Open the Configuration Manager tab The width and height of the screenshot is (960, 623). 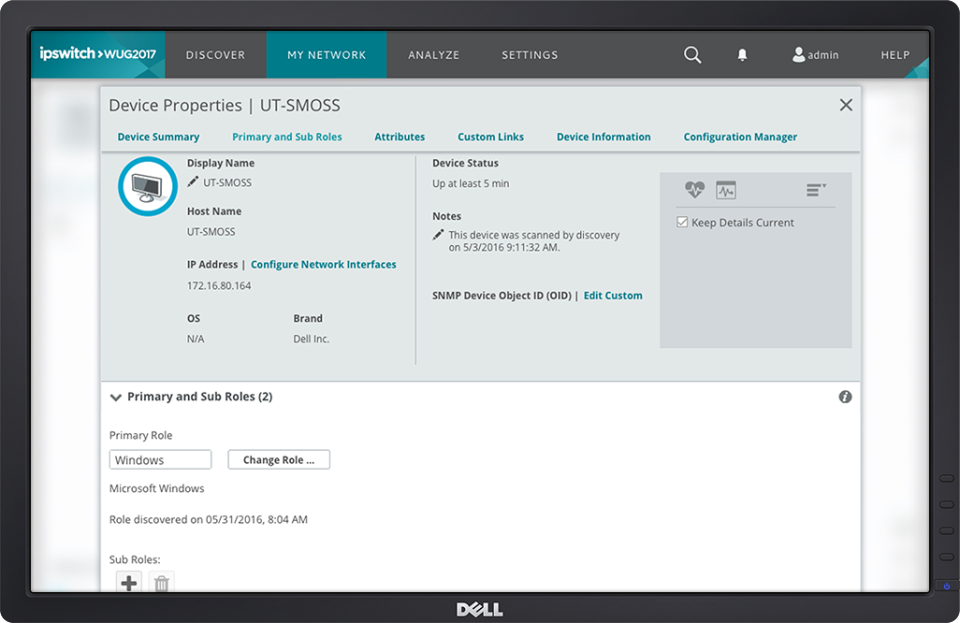coord(740,136)
